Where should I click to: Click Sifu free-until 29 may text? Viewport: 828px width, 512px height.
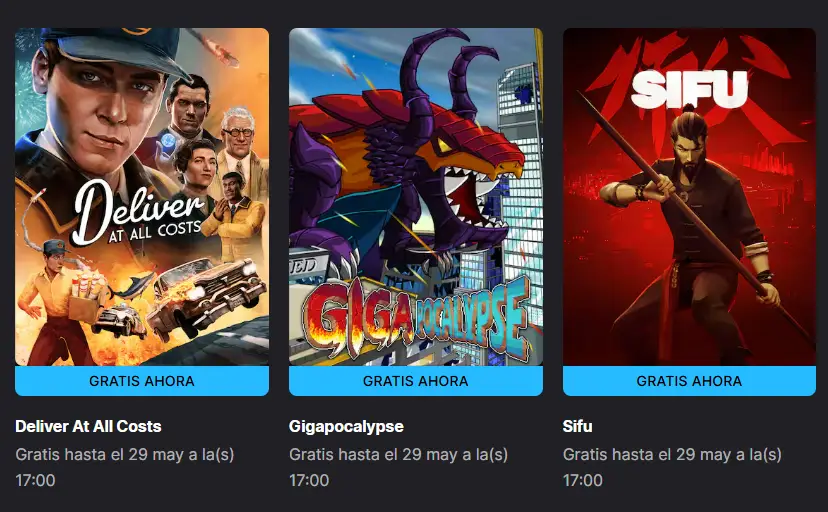[672, 467]
